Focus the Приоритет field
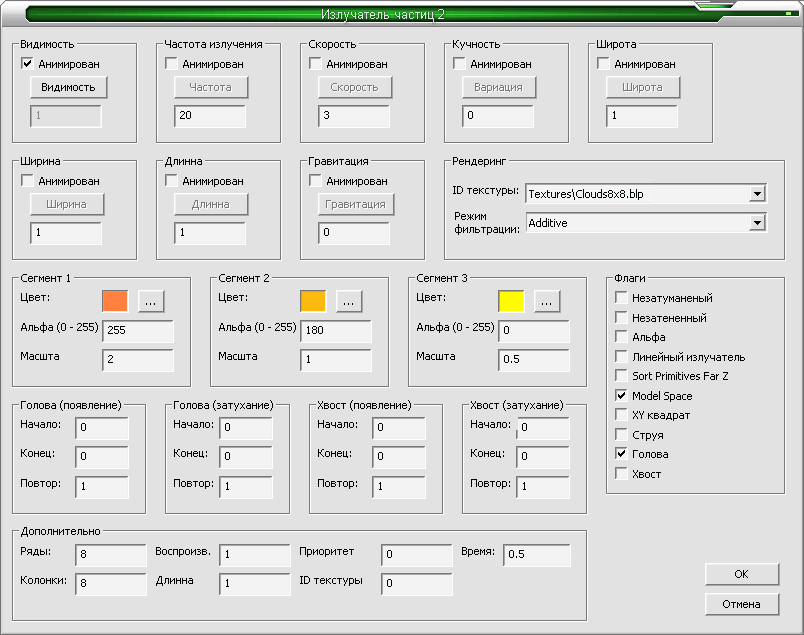The image size is (804, 635). tap(417, 555)
